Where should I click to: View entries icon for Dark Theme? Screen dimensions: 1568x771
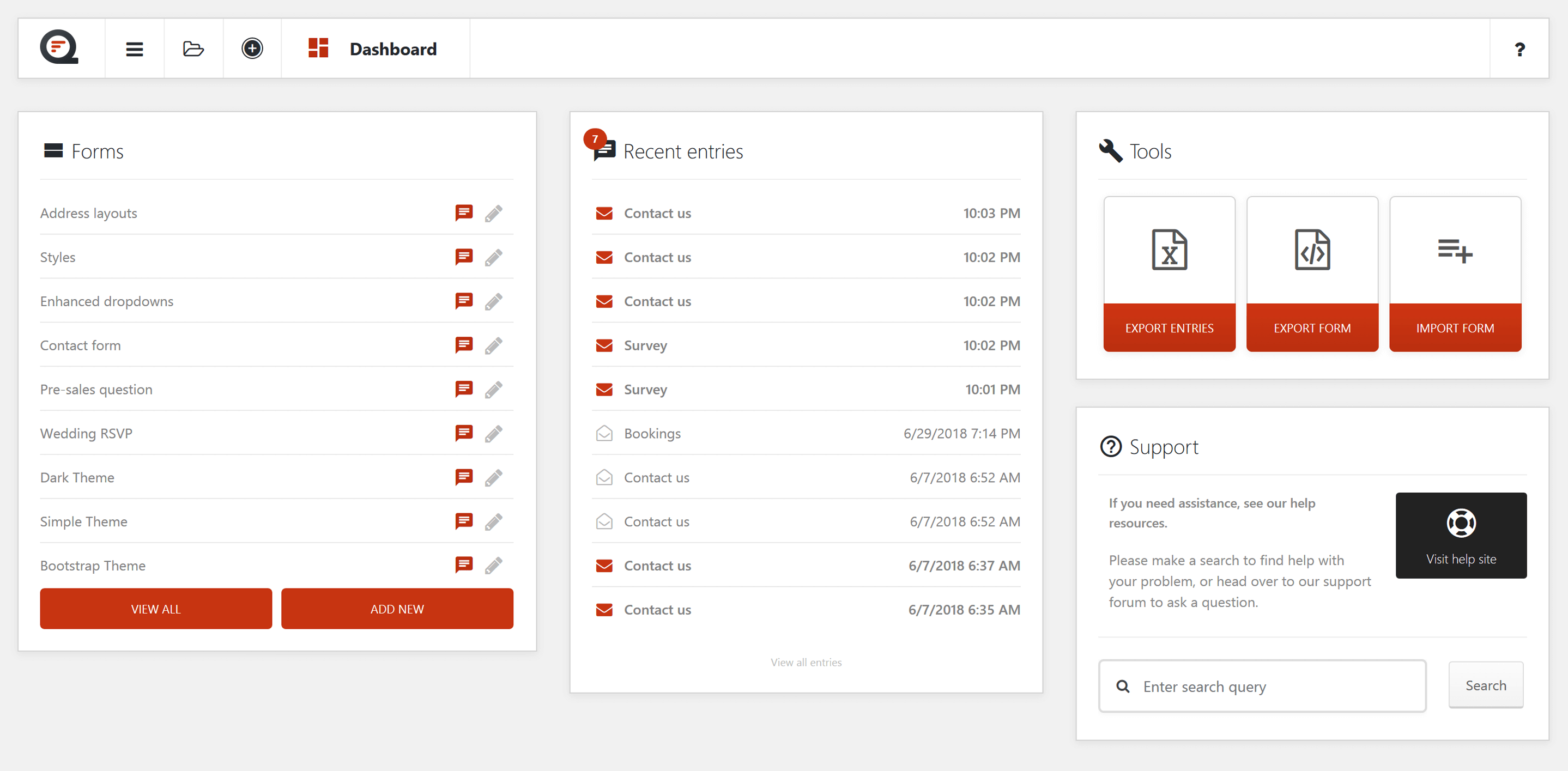464,477
